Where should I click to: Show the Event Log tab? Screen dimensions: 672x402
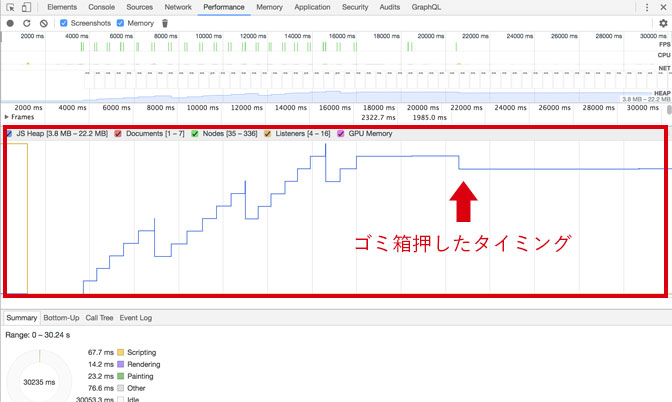pyautogui.click(x=136, y=318)
